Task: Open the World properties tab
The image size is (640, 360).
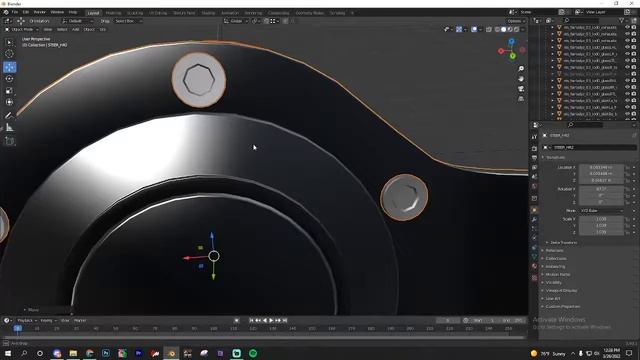Action: coord(534,187)
